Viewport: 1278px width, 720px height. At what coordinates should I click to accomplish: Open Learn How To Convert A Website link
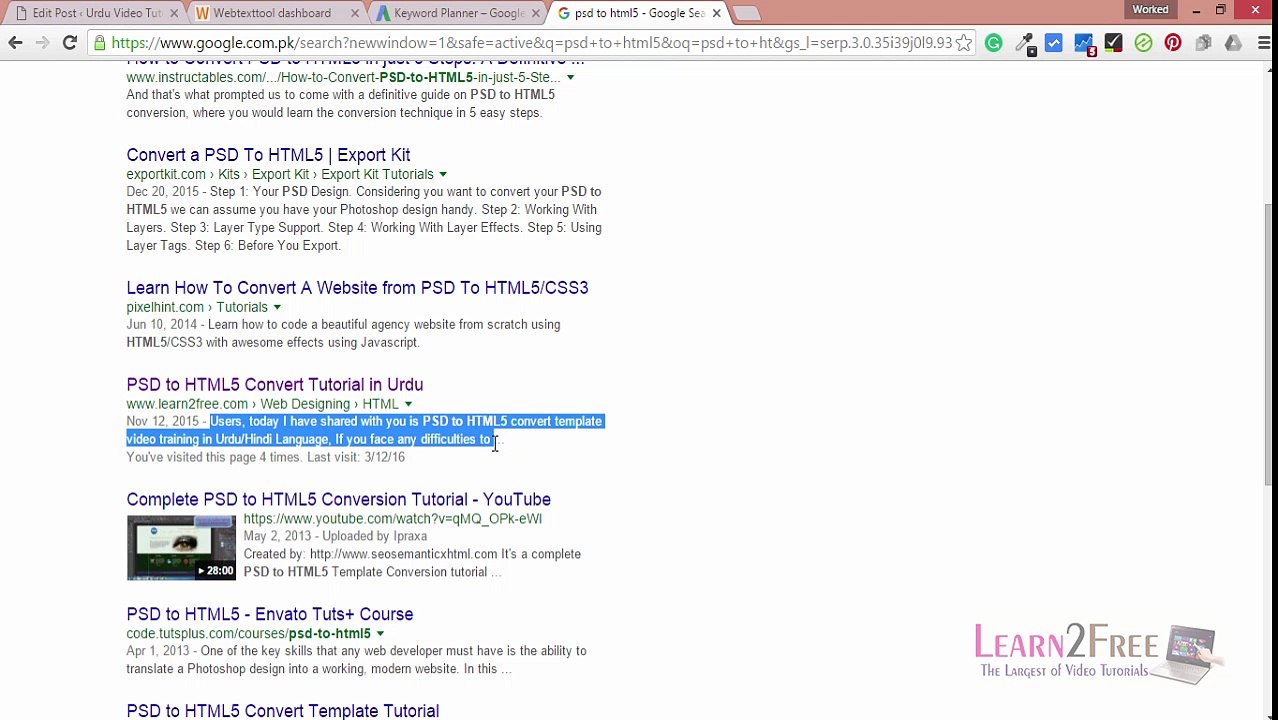click(357, 288)
